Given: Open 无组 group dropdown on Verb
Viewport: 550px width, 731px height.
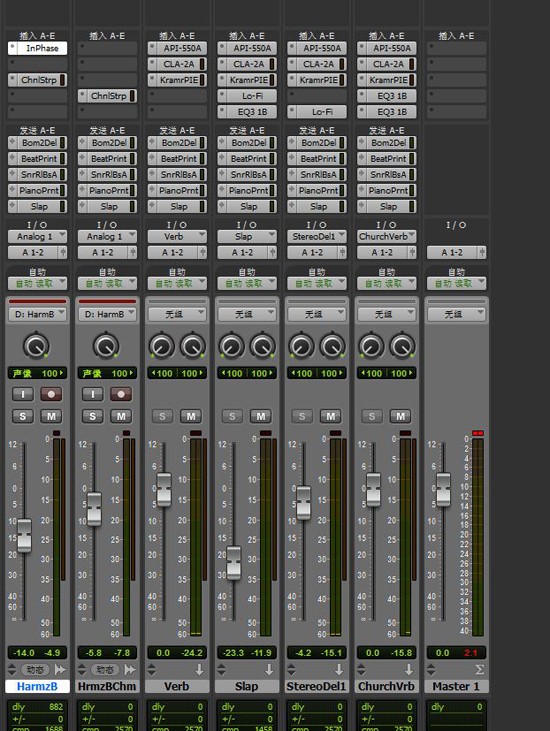Looking at the screenshot, I should (177, 314).
